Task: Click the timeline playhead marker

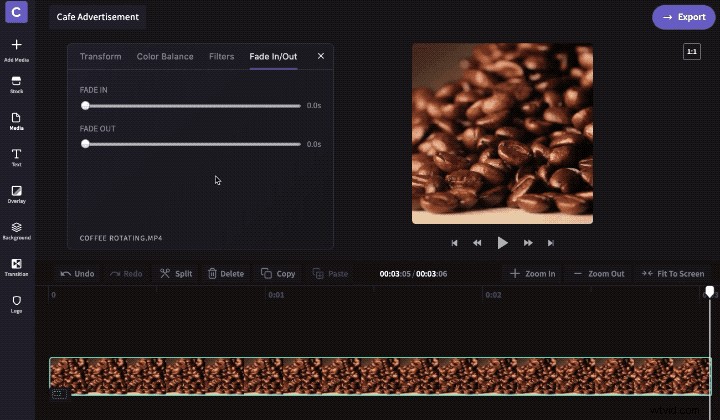Action: [x=710, y=291]
